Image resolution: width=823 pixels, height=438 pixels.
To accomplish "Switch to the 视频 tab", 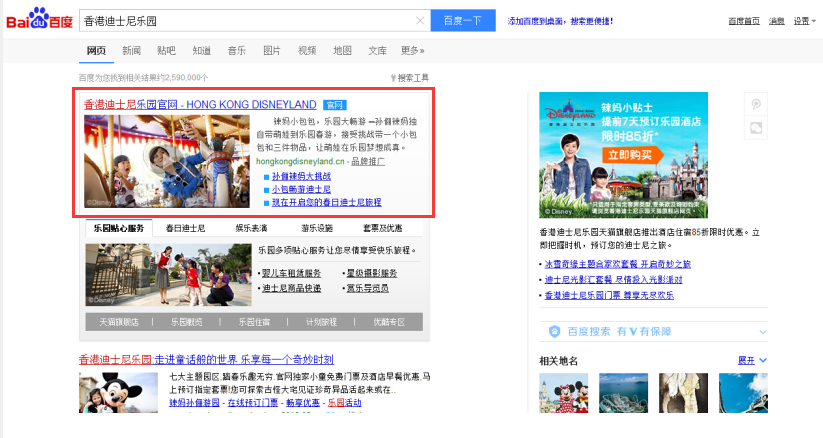I will tap(307, 50).
